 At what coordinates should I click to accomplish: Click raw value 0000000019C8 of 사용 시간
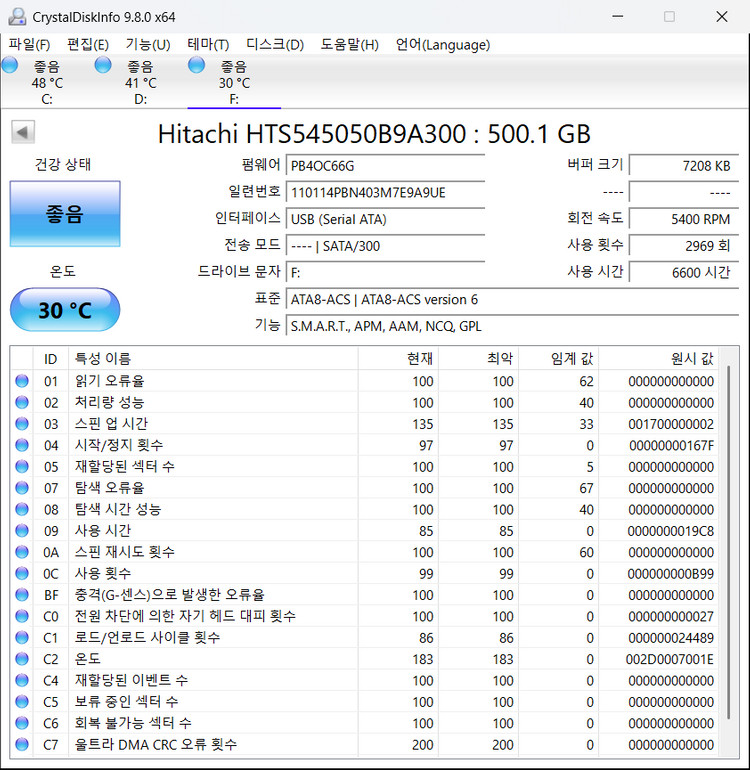pyautogui.click(x=670, y=531)
